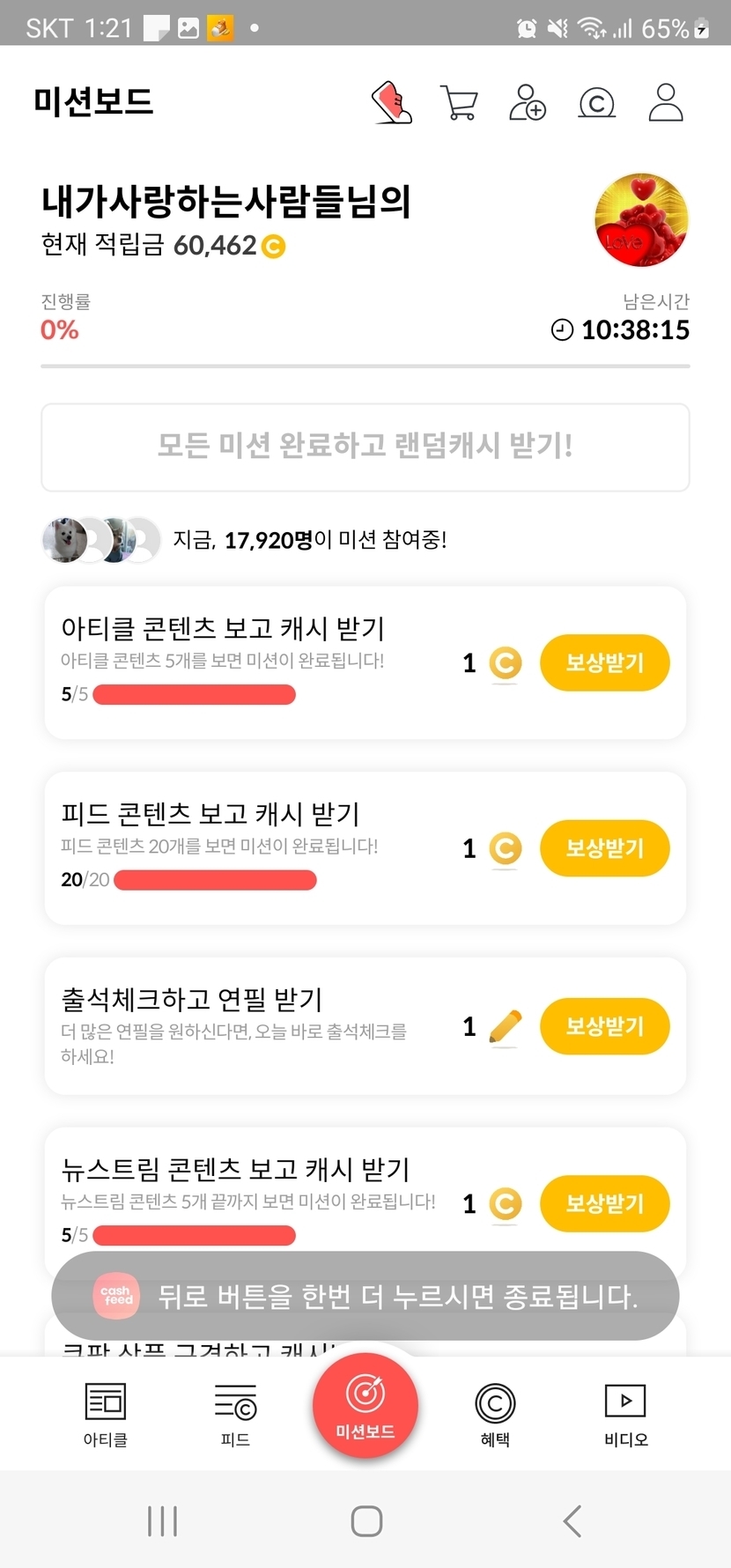This screenshot has width=731, height=1568.
Task: Tap the 아티클 mission red progress bar
Action: point(194,694)
